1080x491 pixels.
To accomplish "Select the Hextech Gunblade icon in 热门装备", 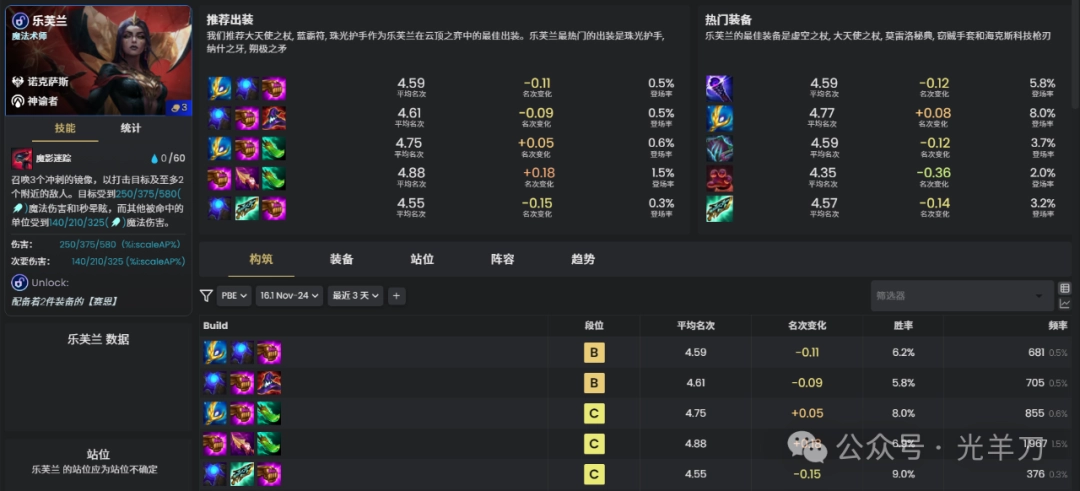I will coord(719,208).
